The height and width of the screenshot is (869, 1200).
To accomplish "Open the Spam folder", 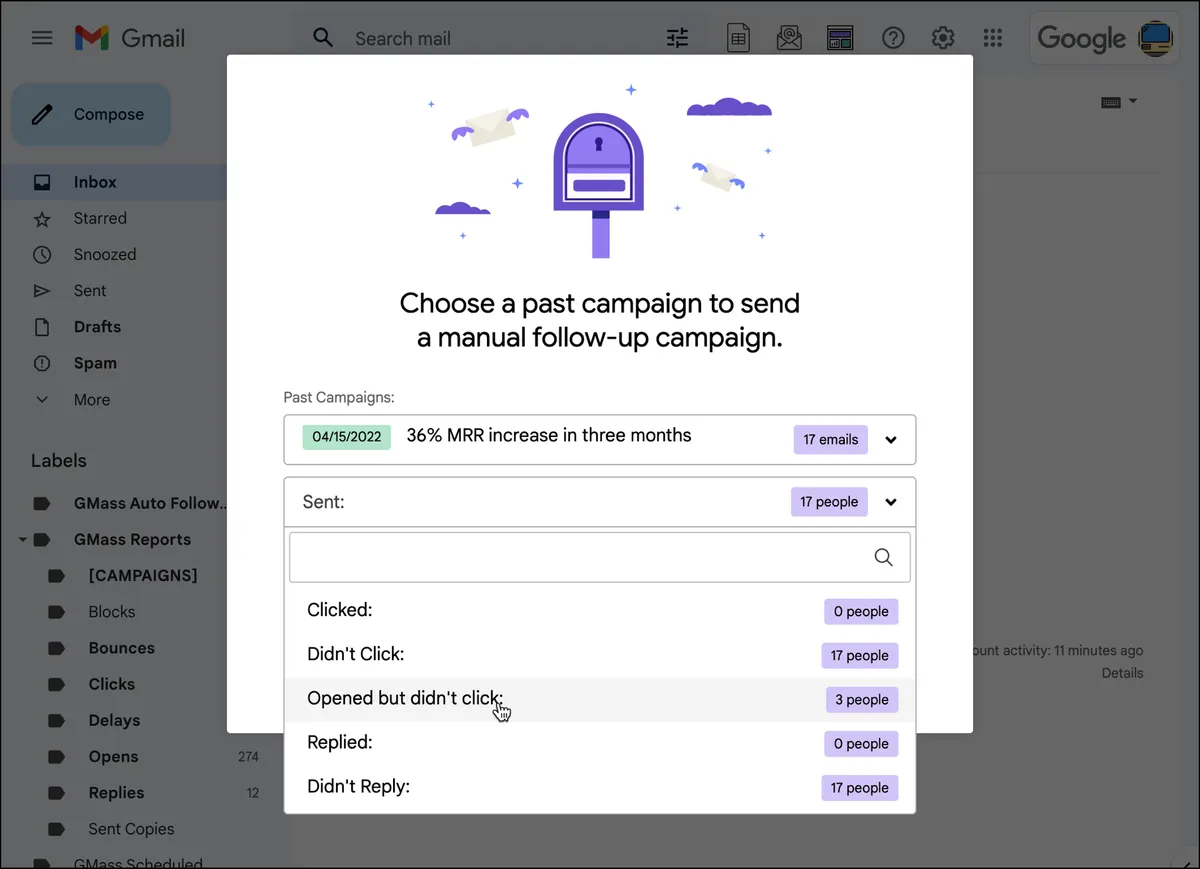I will (95, 363).
